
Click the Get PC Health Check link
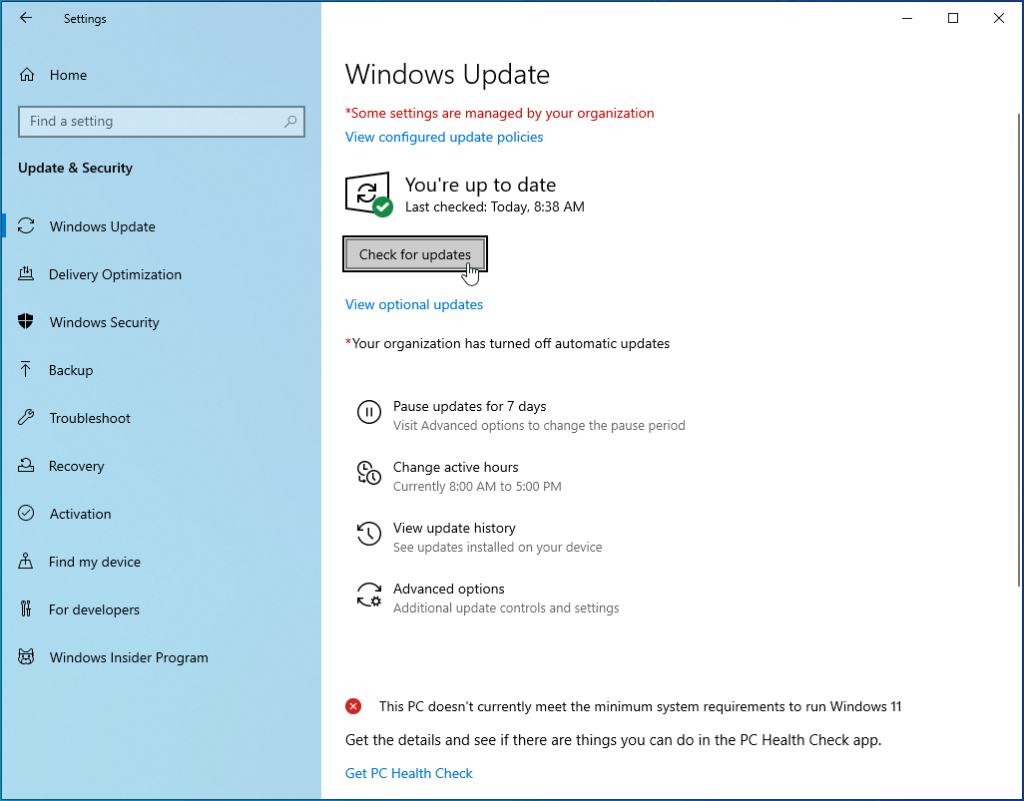coord(408,773)
